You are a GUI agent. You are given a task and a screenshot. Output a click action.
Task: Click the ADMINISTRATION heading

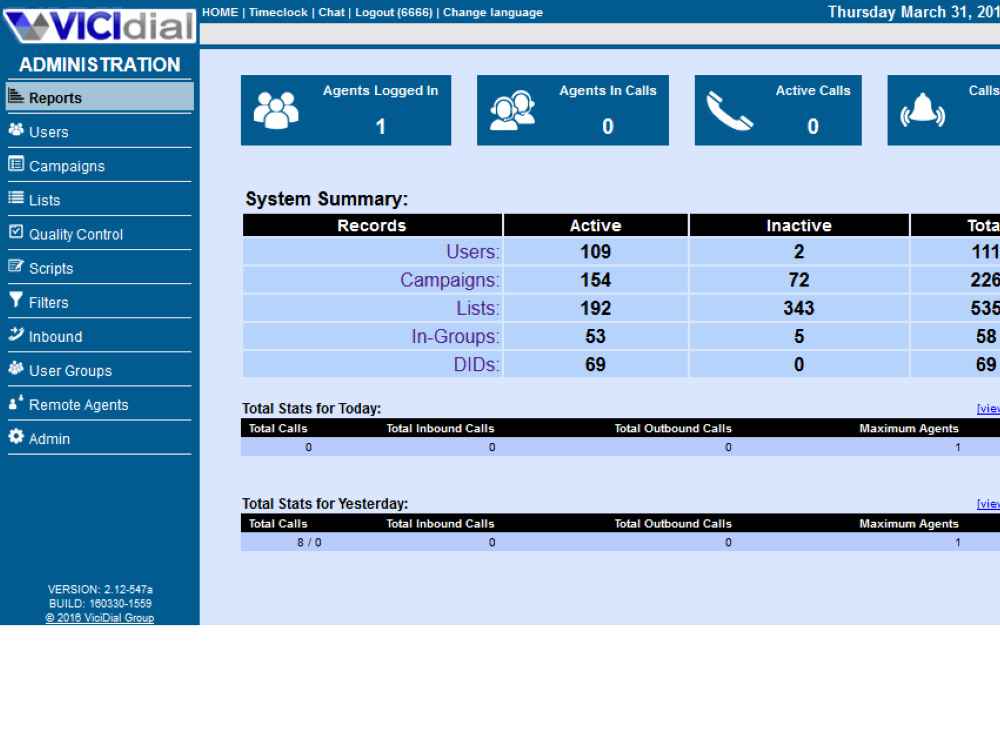coord(99,64)
